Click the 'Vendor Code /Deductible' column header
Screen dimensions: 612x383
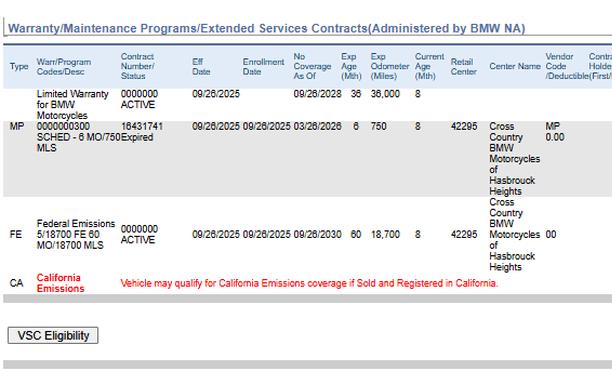pos(567,66)
